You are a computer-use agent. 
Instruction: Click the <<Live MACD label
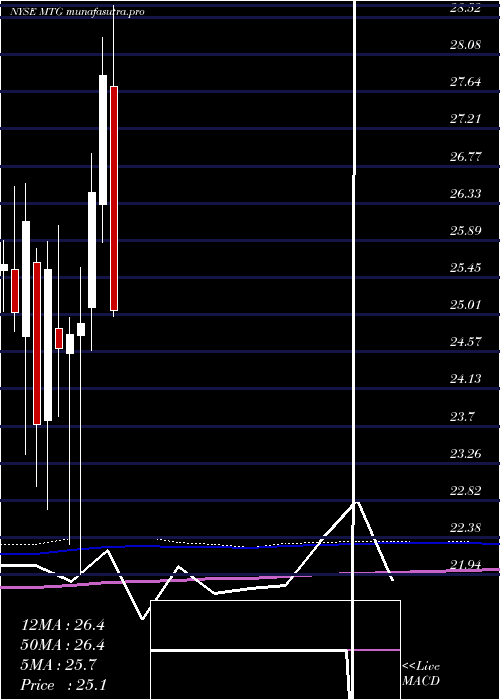[x=421, y=674]
